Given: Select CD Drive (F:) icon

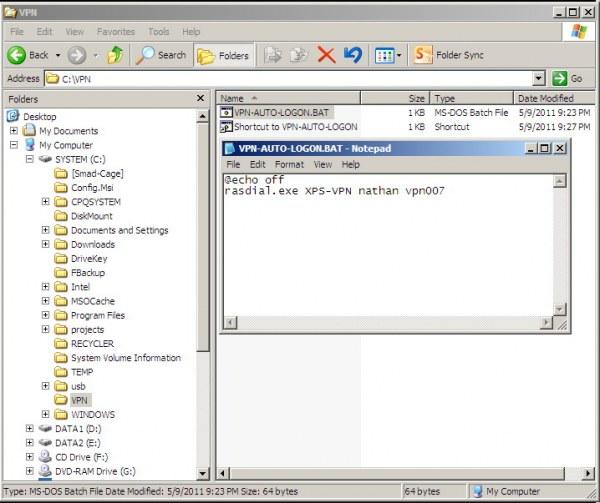Looking at the screenshot, I should [45, 457].
